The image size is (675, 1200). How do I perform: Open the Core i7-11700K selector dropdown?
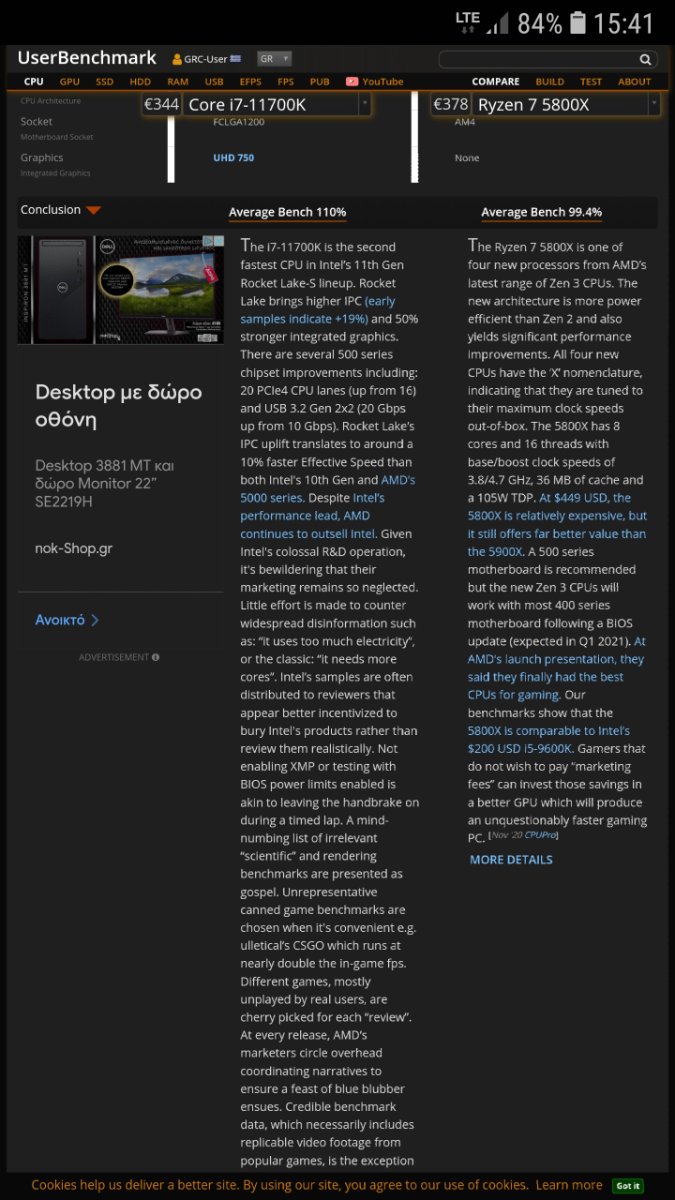[x=364, y=104]
